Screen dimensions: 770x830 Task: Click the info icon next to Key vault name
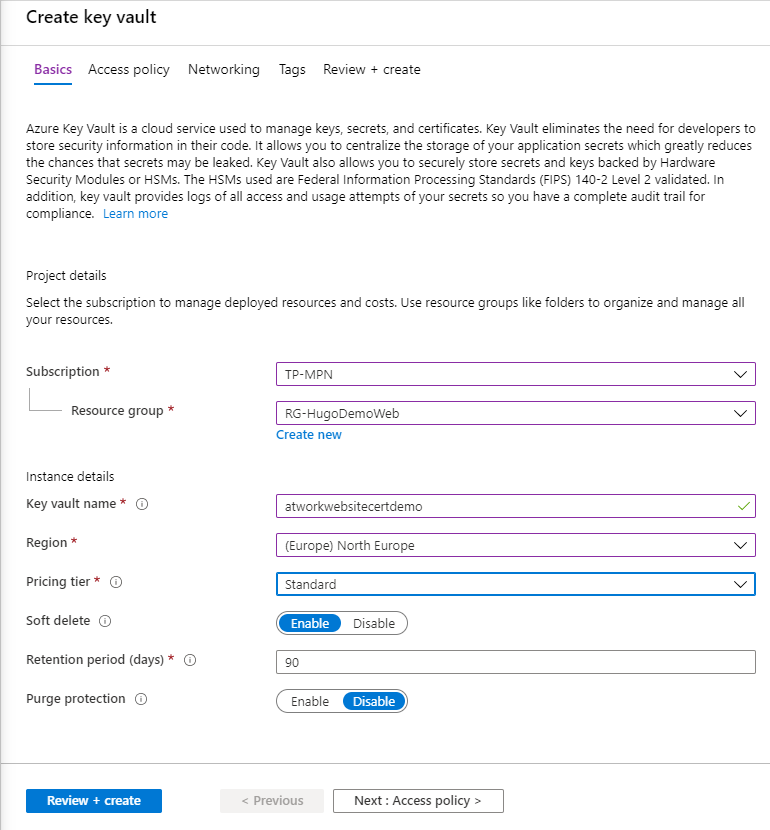142,504
